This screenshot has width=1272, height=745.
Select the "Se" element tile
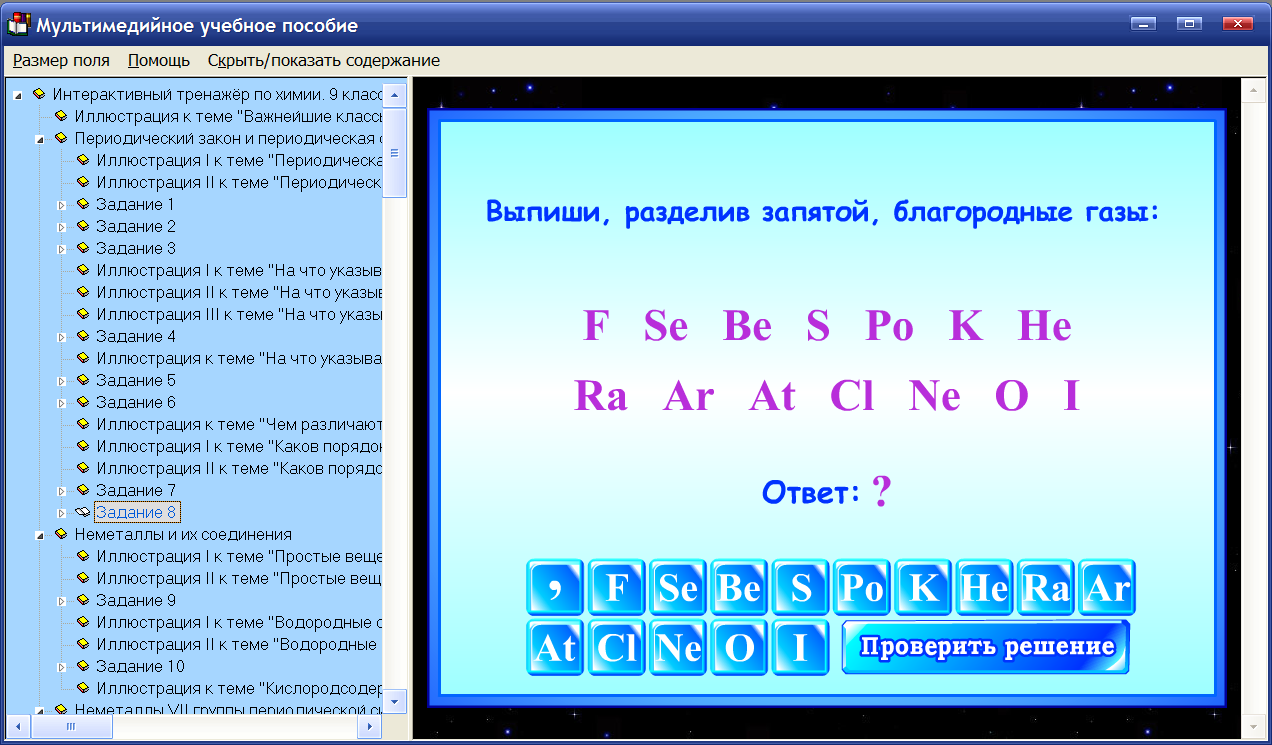coord(677,588)
